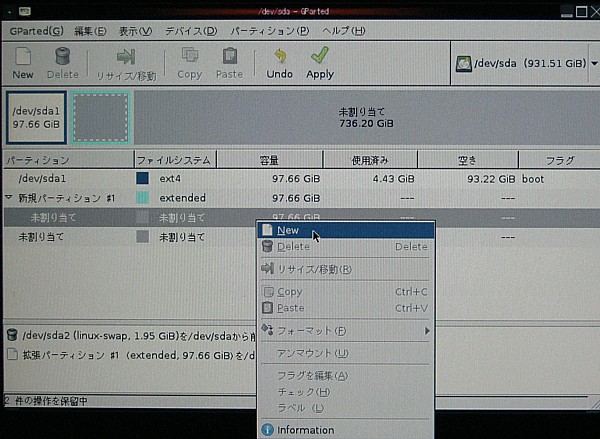
Task: Choose リサイズ/移動(R) in context menu
Action: 346,269
